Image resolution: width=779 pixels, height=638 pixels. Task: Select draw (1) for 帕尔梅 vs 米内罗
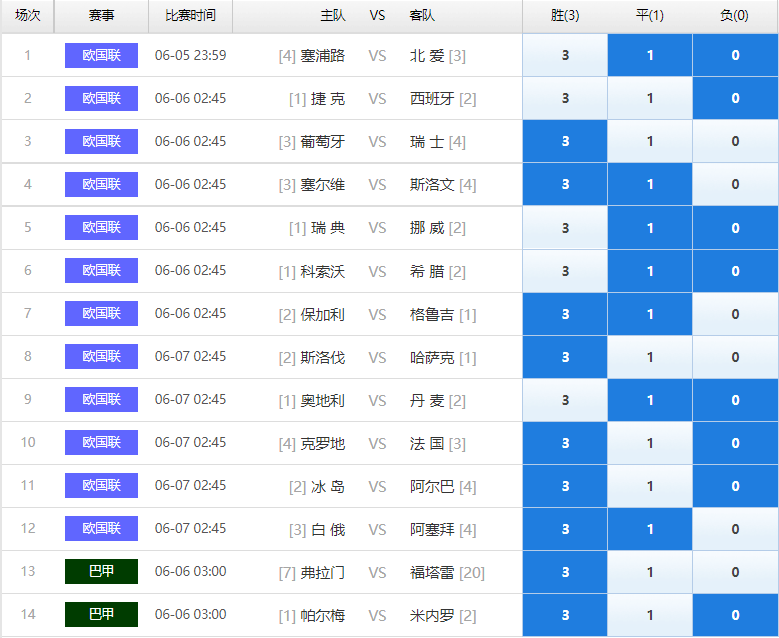650,615
